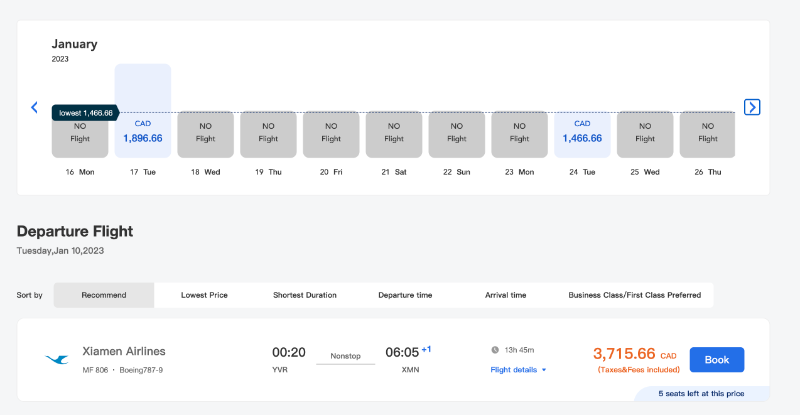Click the clock icon beside 13h 45m
Image resolution: width=800 pixels, height=415 pixels.
pyautogui.click(x=495, y=350)
